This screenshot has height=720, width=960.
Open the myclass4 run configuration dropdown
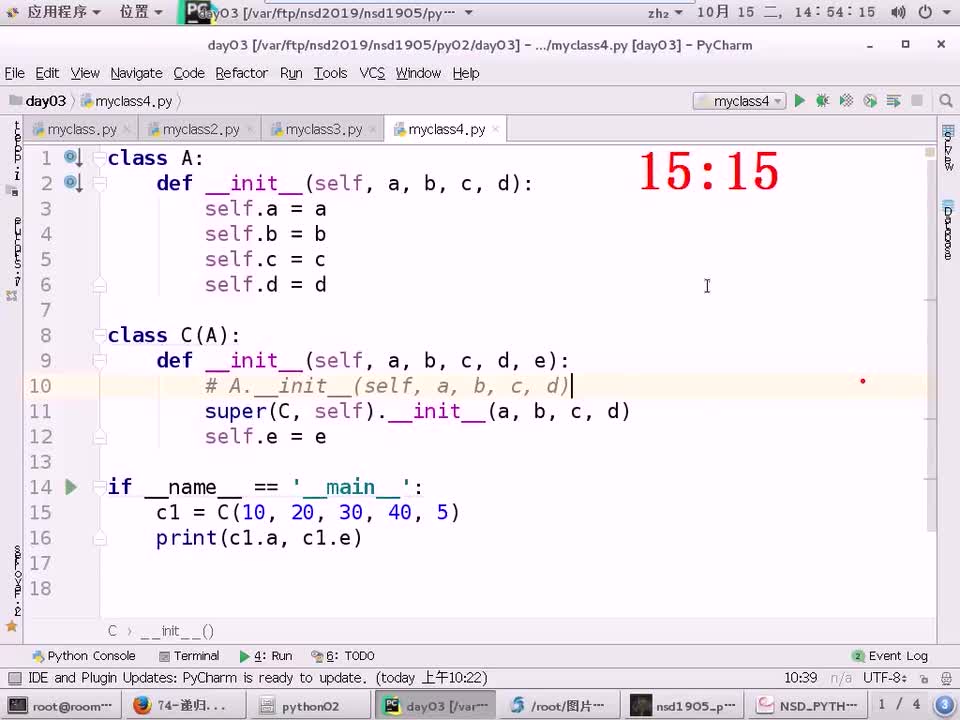(740, 101)
